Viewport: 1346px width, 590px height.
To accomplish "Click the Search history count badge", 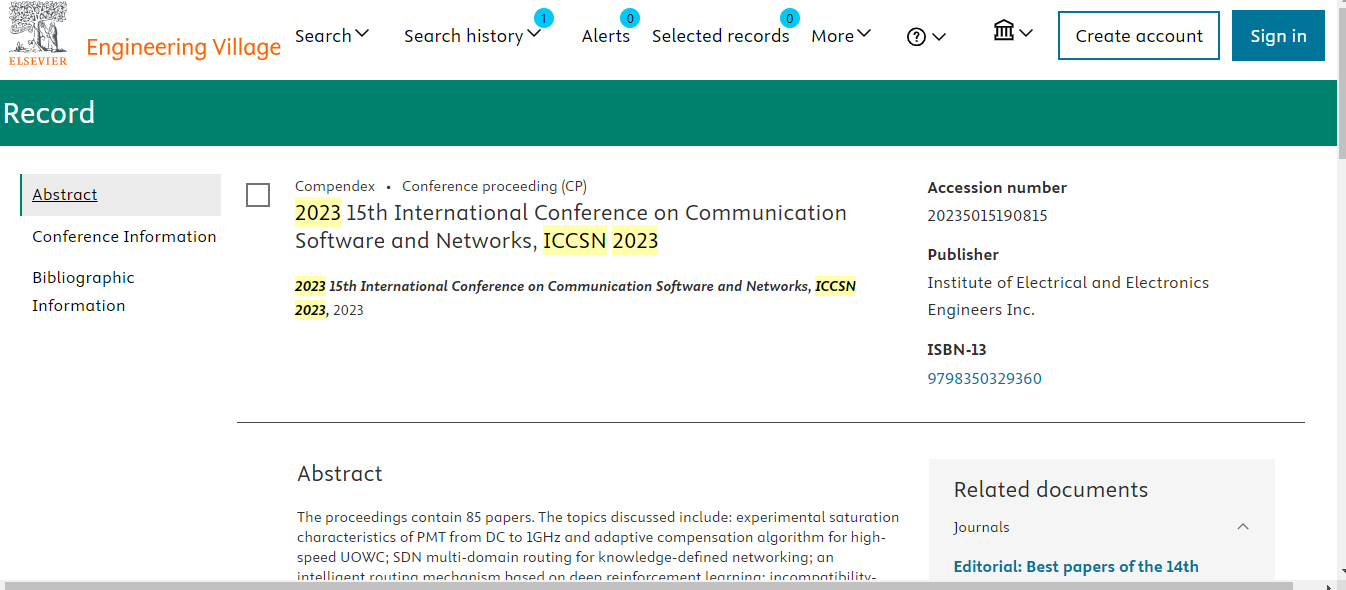I will pyautogui.click(x=543, y=18).
